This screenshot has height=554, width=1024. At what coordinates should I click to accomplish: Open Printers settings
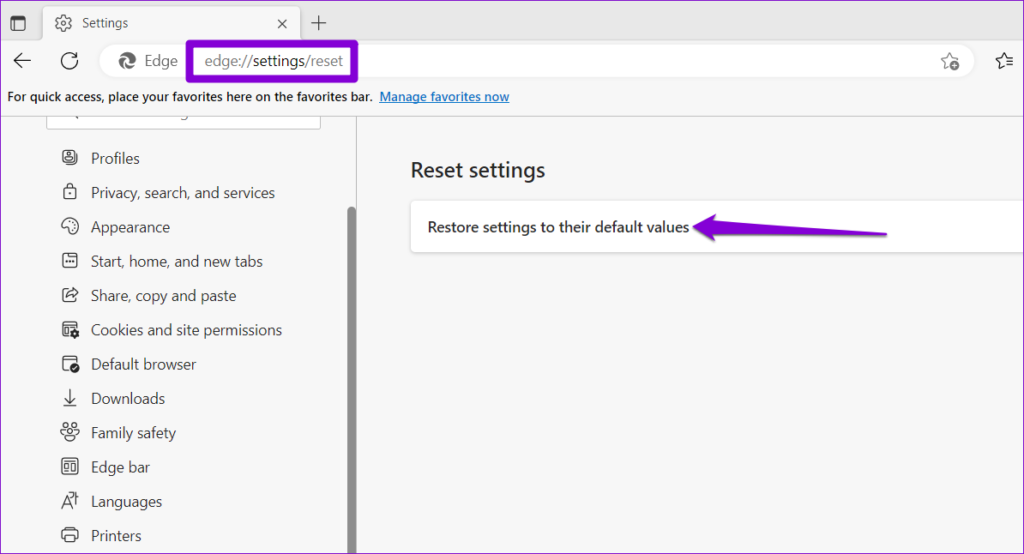[116, 536]
